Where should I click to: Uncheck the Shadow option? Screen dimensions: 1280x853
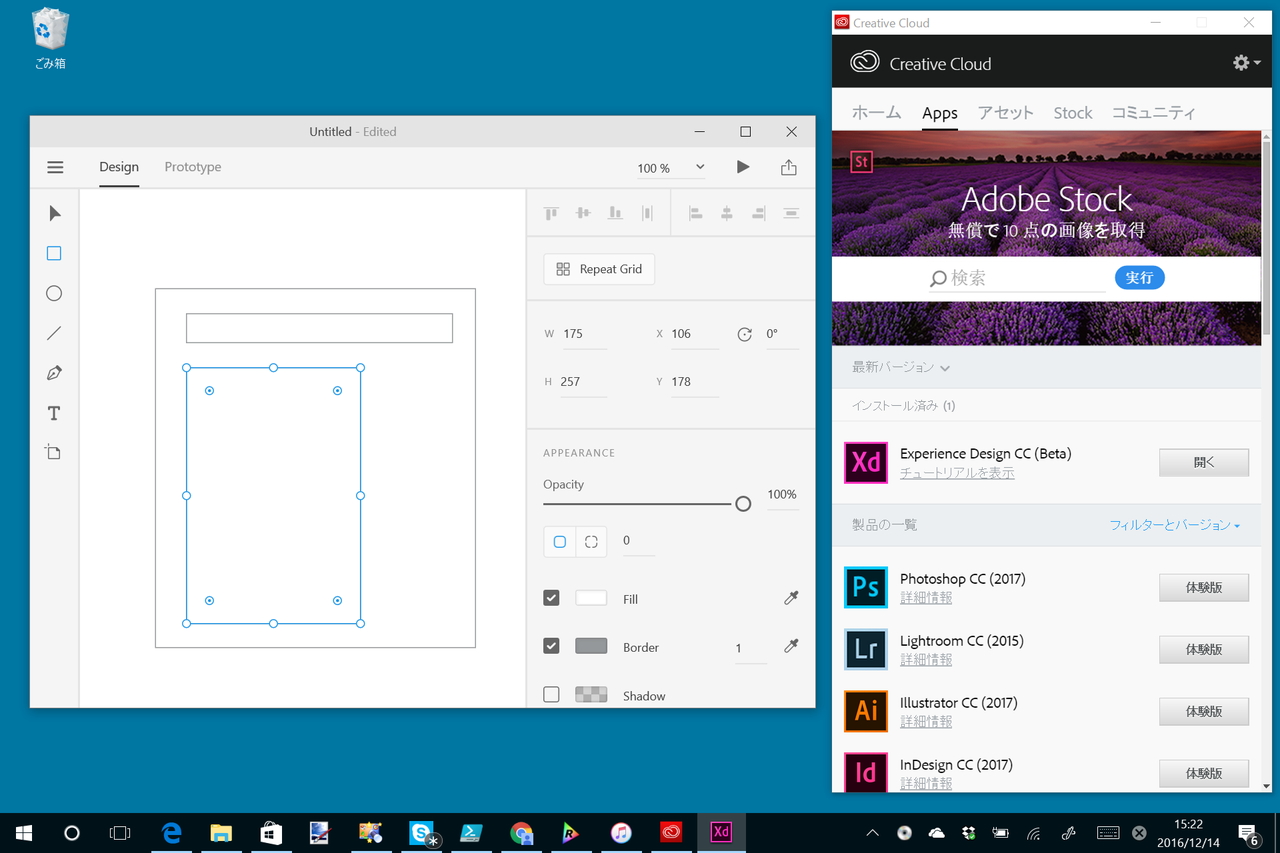[x=551, y=694]
